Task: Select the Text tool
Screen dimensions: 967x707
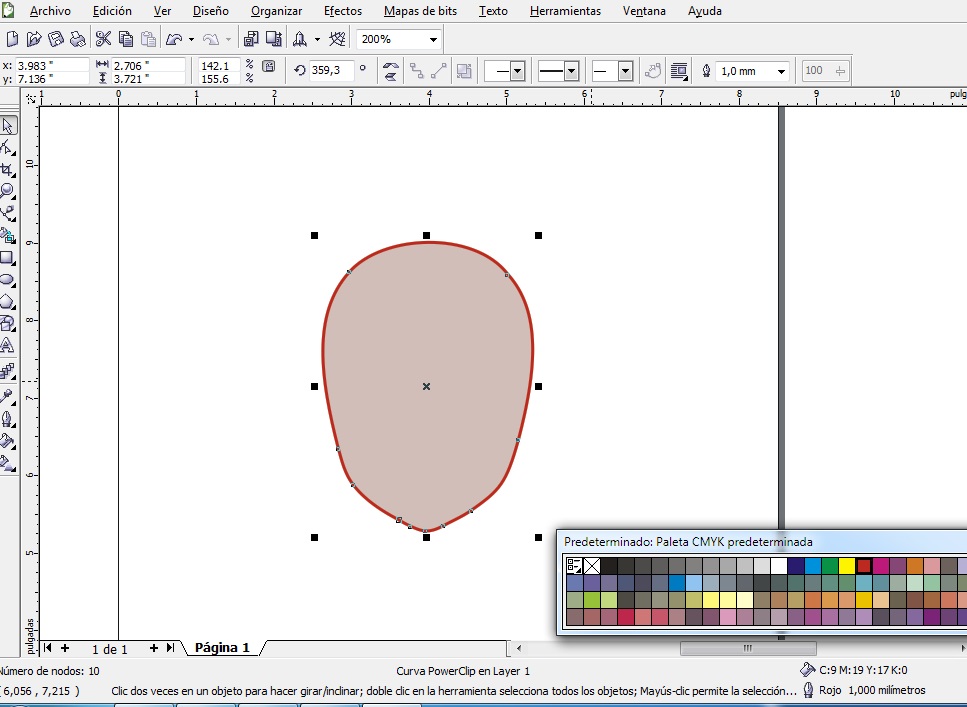Action: coord(7,346)
